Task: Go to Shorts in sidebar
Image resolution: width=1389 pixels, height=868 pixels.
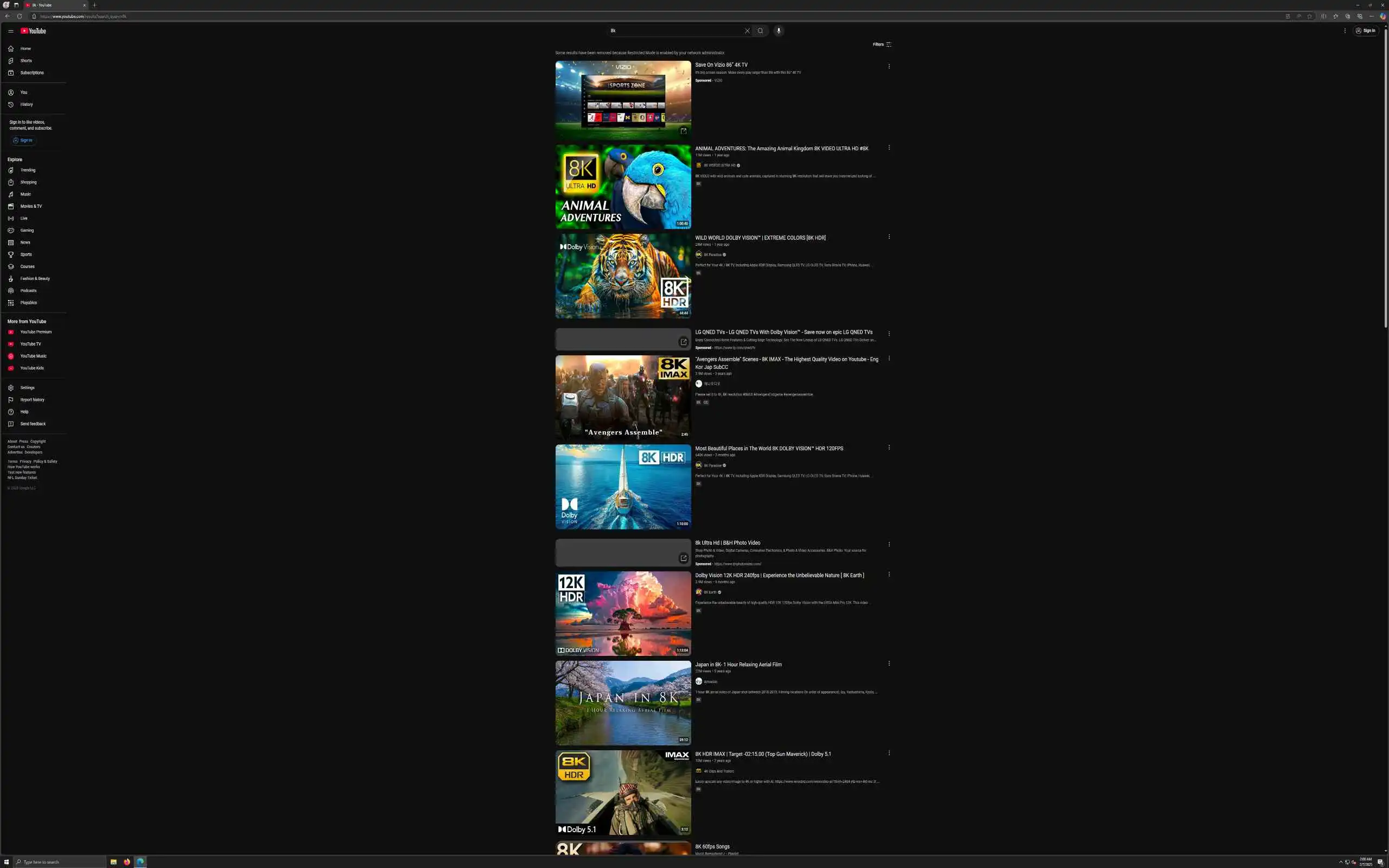Action: [26, 61]
